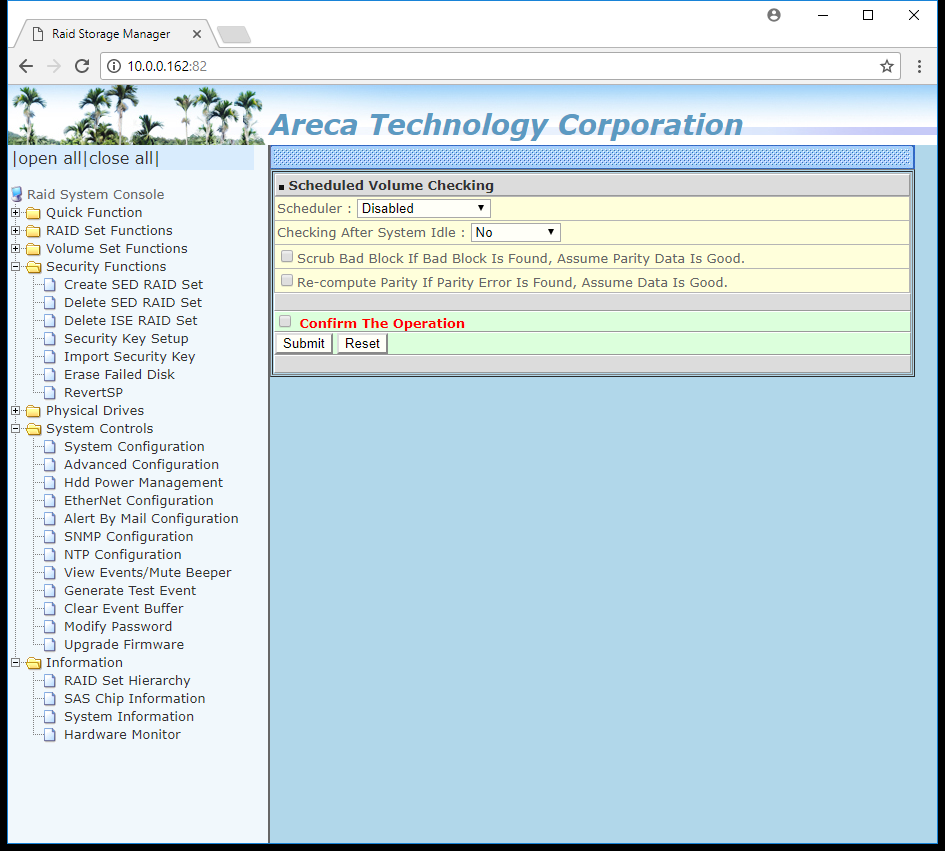Click the browser forward arrow icon
945x851 pixels.
pos(54,66)
